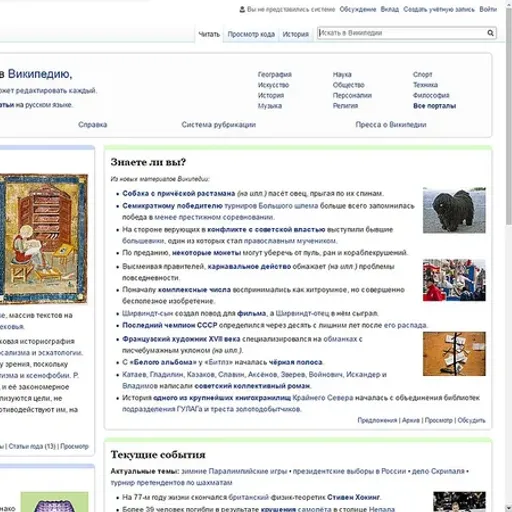The width and height of the screenshot is (512, 512).
Task: Click the search magnifier icon
Action: [x=490, y=33]
